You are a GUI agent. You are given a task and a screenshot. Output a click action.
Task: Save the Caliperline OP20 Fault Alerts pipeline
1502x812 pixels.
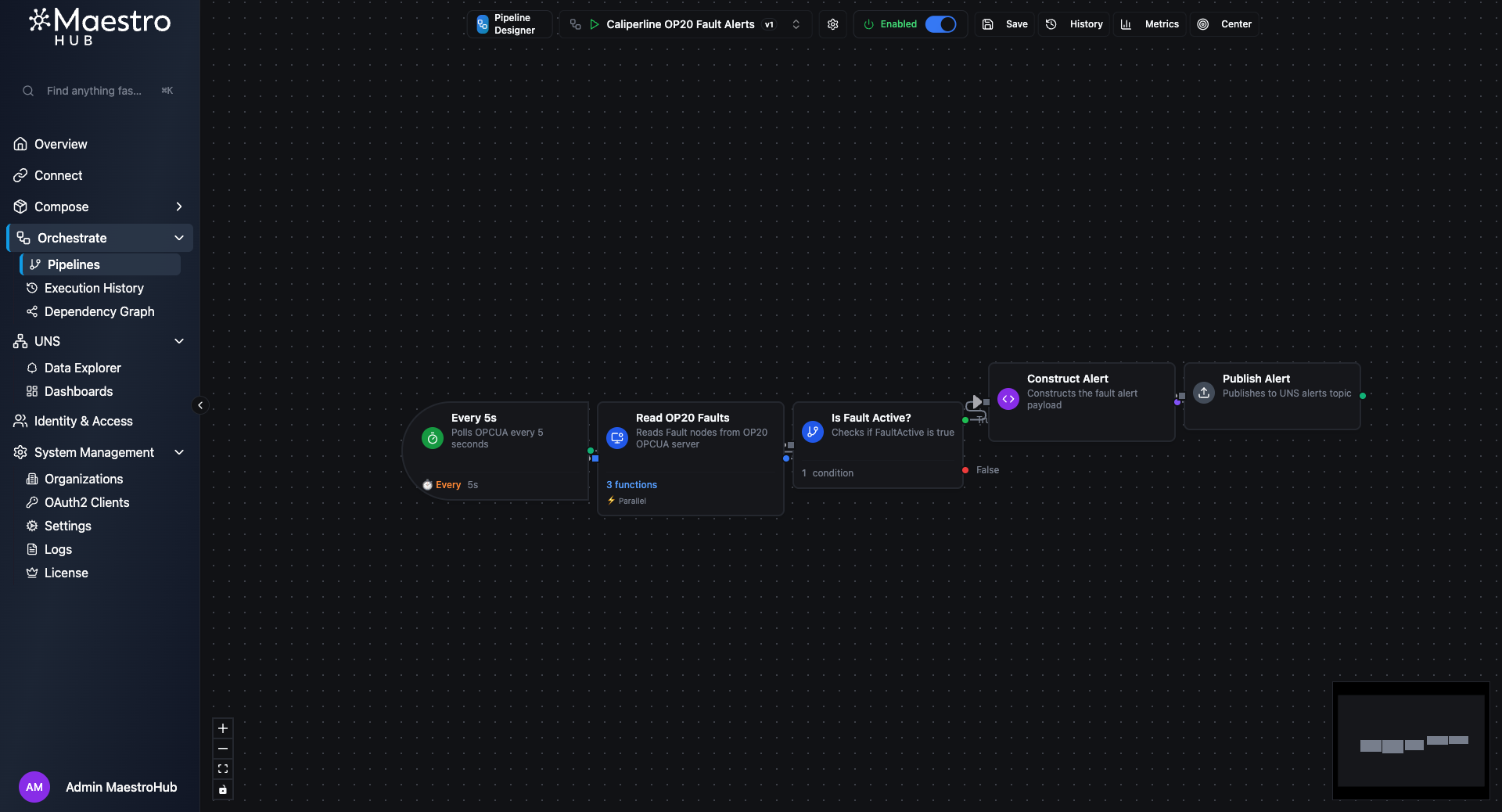point(1004,24)
